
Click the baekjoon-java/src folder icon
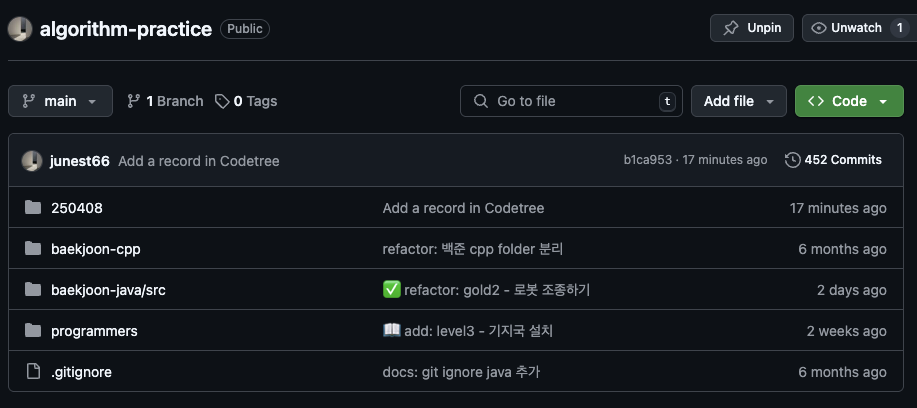(x=33, y=290)
